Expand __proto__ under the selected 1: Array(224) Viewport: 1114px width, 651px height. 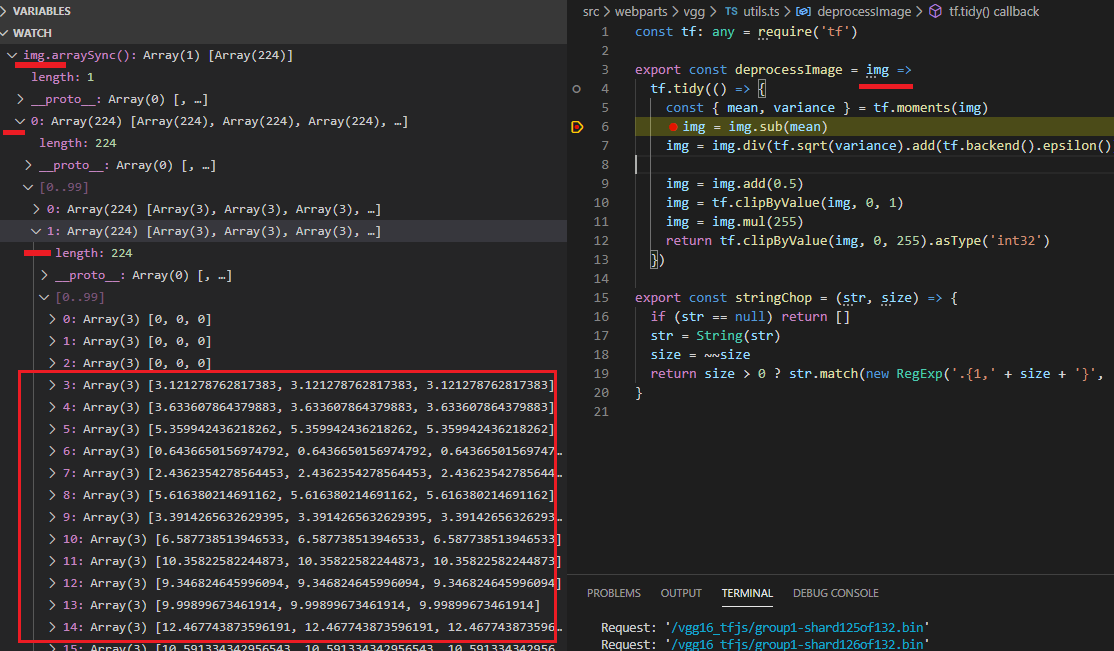click(x=45, y=275)
